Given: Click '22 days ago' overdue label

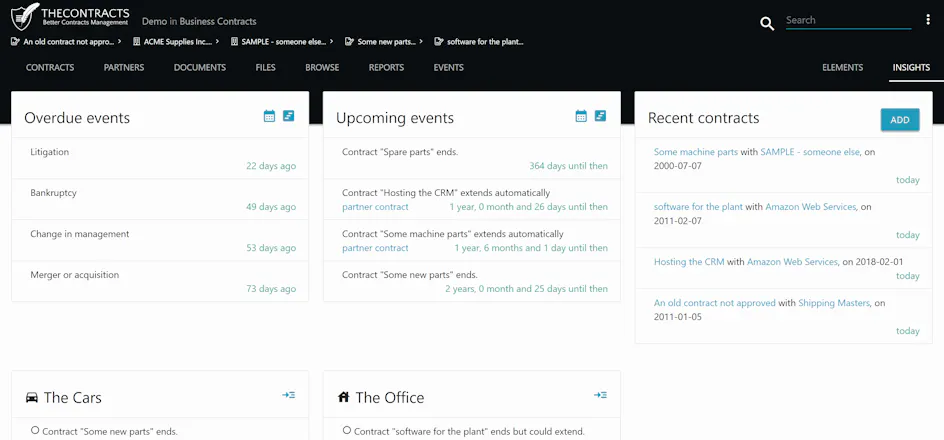Looking at the screenshot, I should coord(271,166).
